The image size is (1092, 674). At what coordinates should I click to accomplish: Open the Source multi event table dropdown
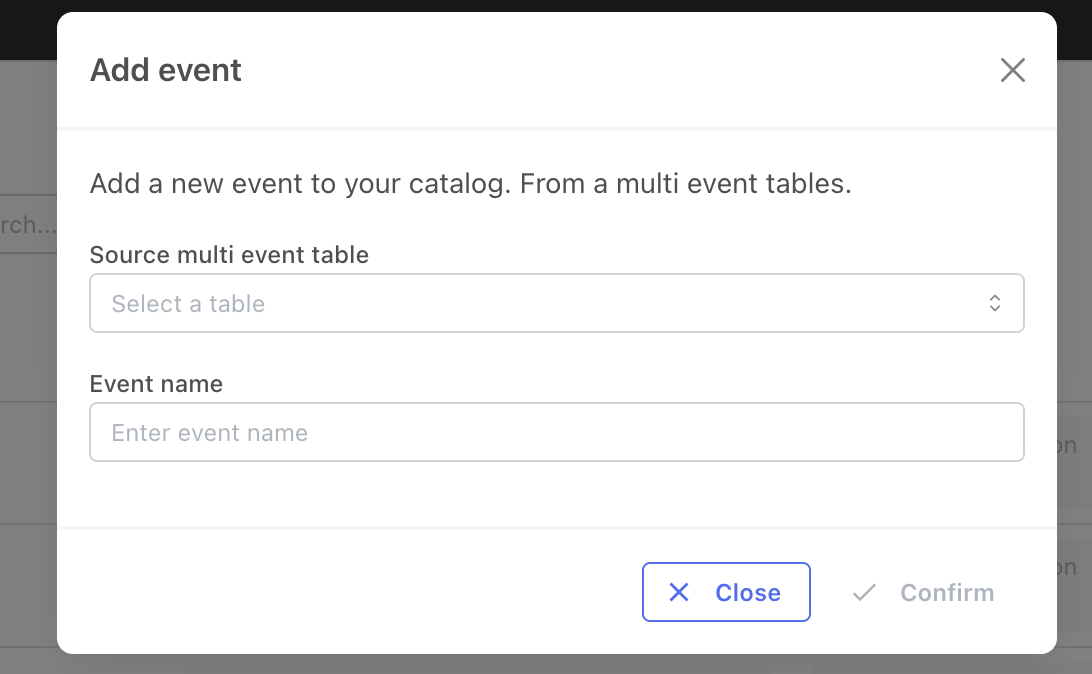(x=556, y=303)
